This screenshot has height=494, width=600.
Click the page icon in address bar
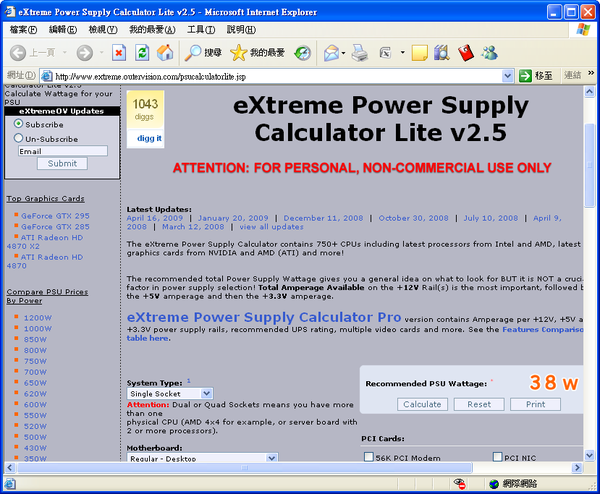click(x=47, y=76)
